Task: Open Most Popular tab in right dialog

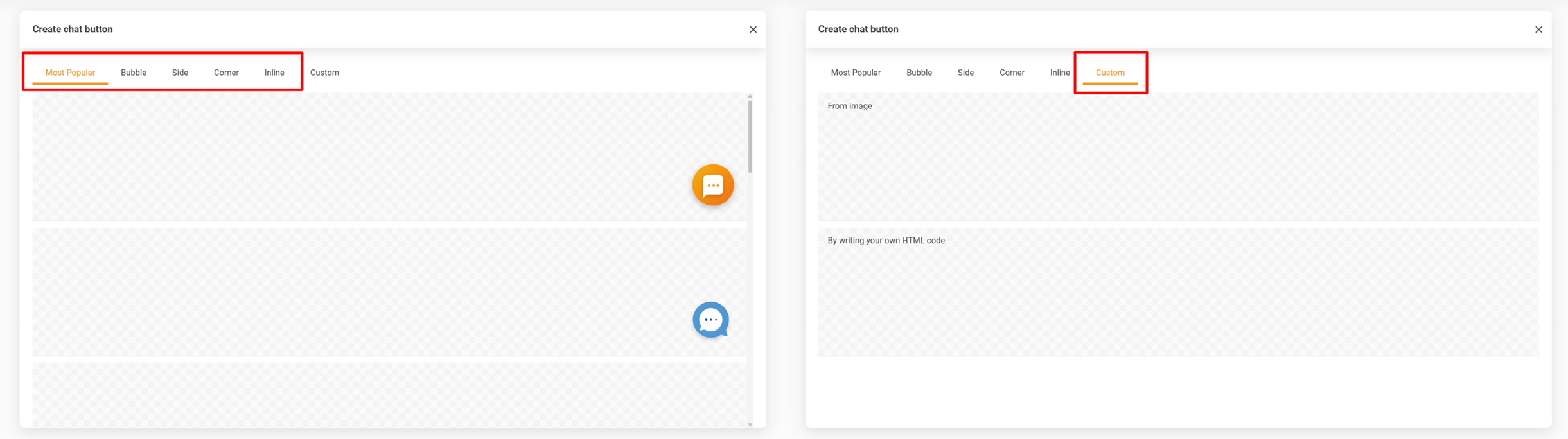Action: 856,73
